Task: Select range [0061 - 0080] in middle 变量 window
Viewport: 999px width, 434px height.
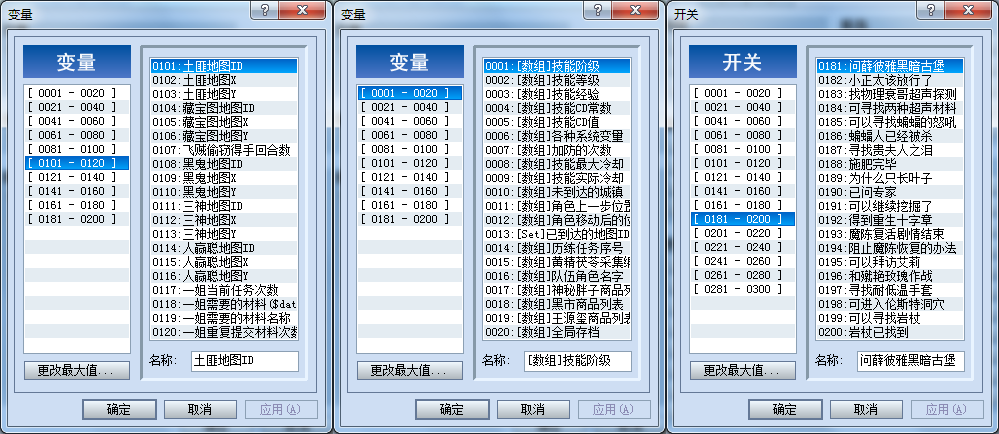Action: point(410,135)
